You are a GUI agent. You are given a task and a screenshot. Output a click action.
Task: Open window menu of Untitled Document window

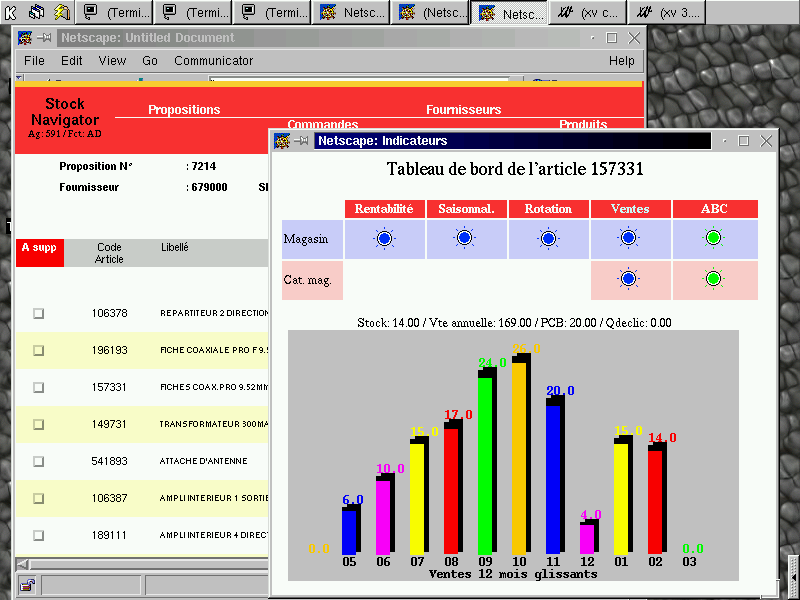click(25, 38)
